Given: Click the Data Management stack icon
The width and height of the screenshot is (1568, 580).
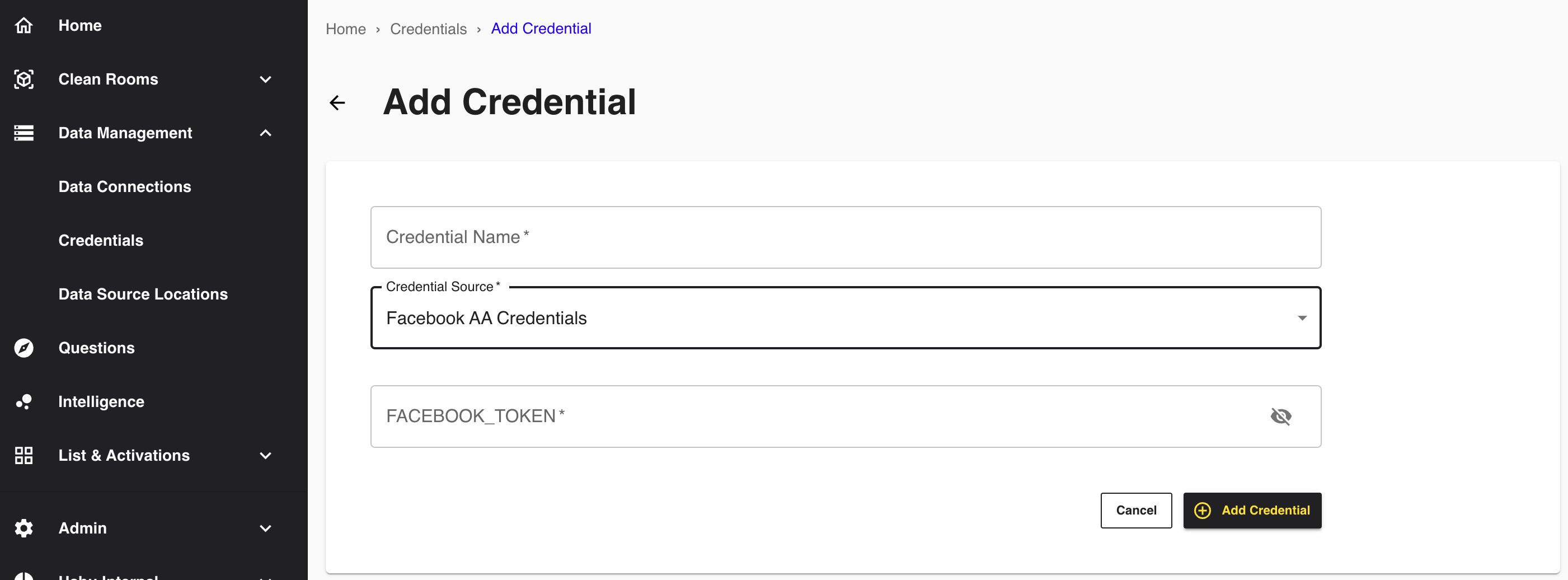Looking at the screenshot, I should (24, 133).
